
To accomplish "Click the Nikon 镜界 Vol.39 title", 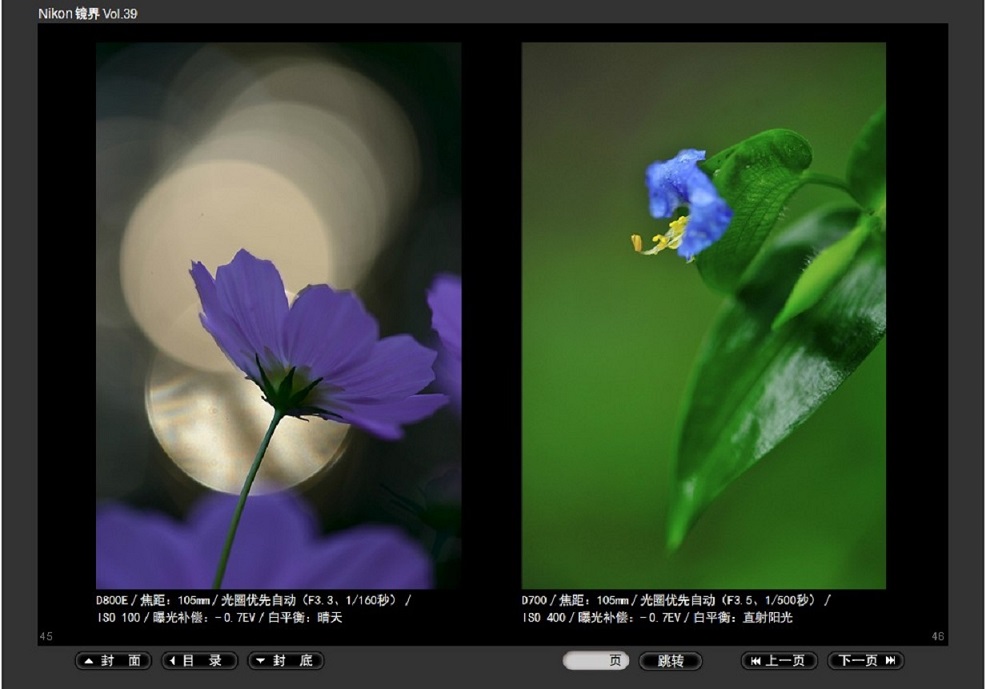I will click(x=87, y=14).
